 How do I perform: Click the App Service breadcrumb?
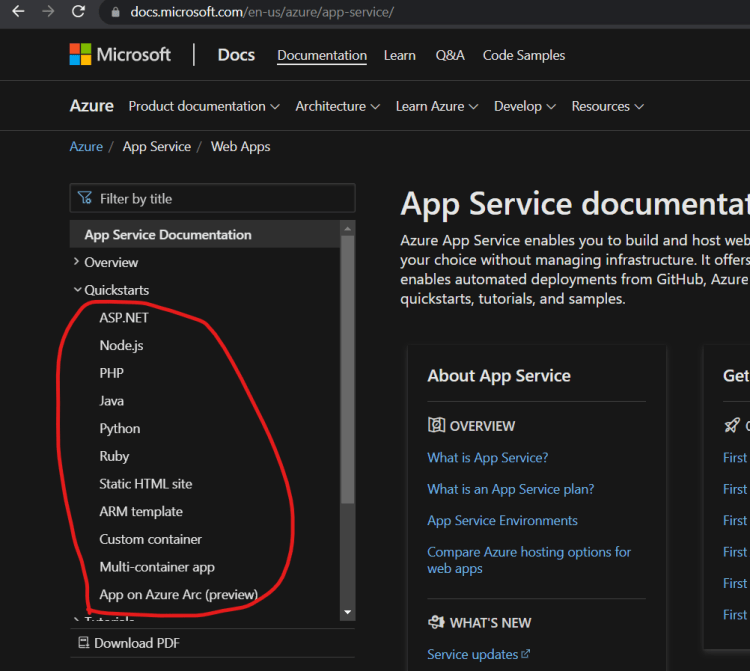(157, 146)
